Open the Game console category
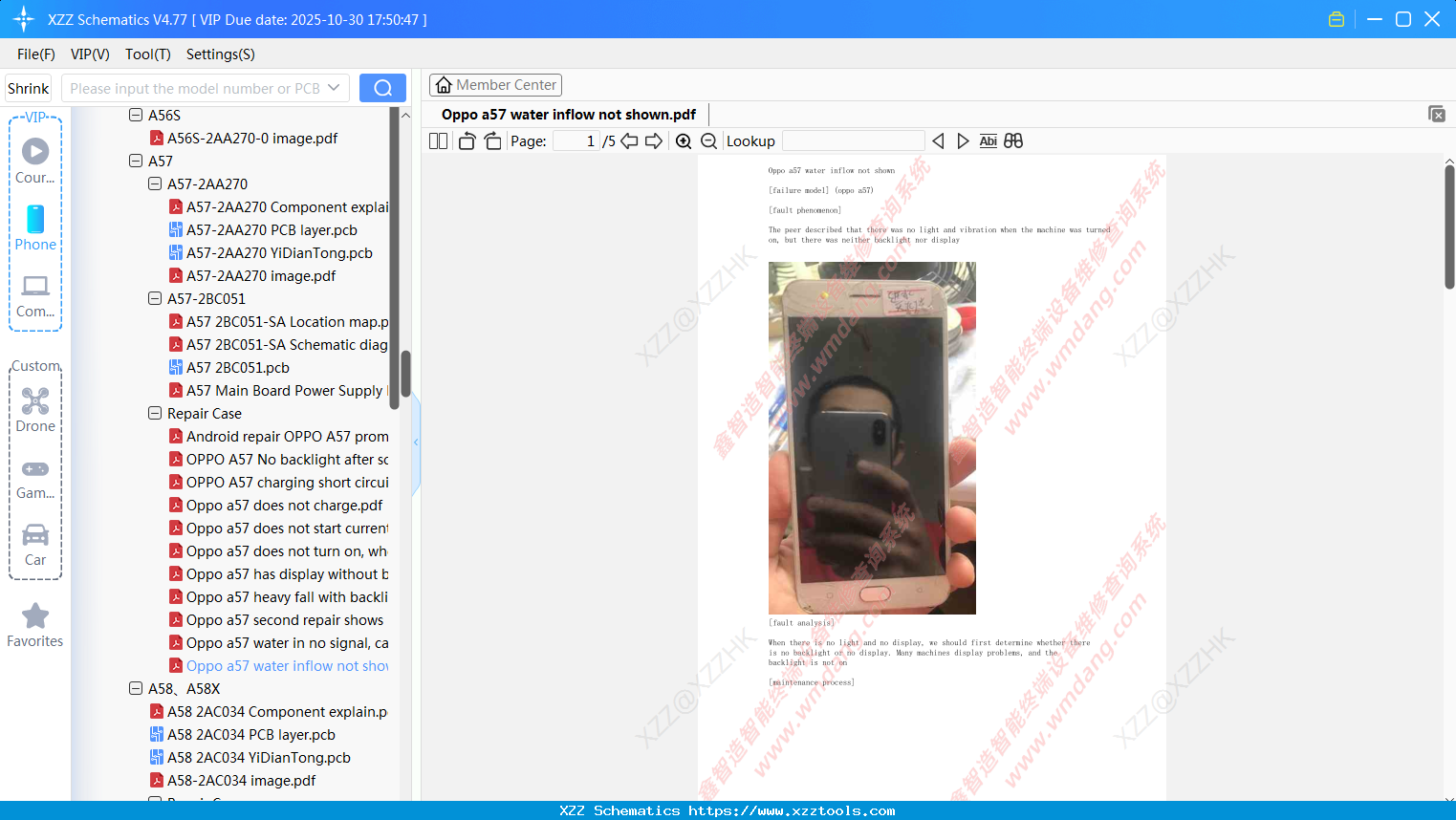Image resolution: width=1456 pixels, height=820 pixels. click(35, 478)
